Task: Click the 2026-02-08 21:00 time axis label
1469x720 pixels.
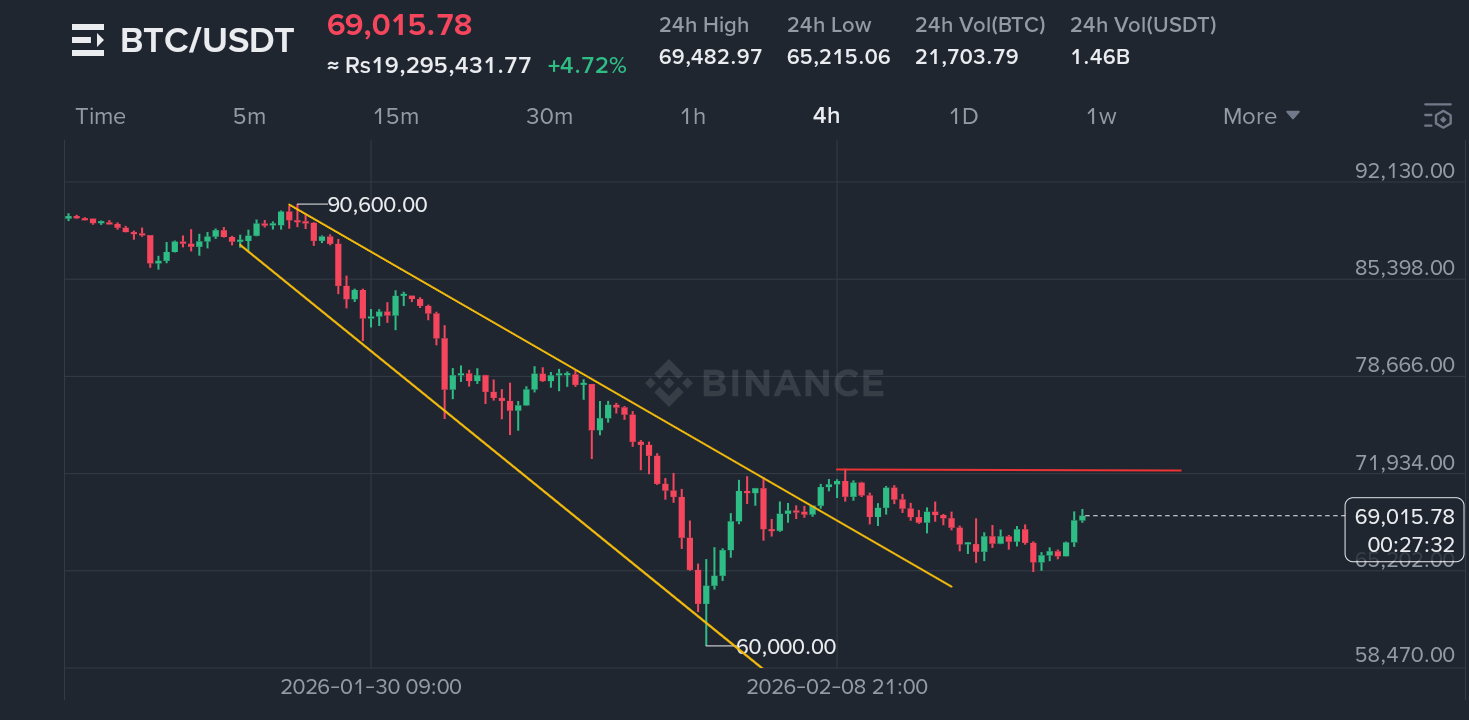Action: point(838,687)
